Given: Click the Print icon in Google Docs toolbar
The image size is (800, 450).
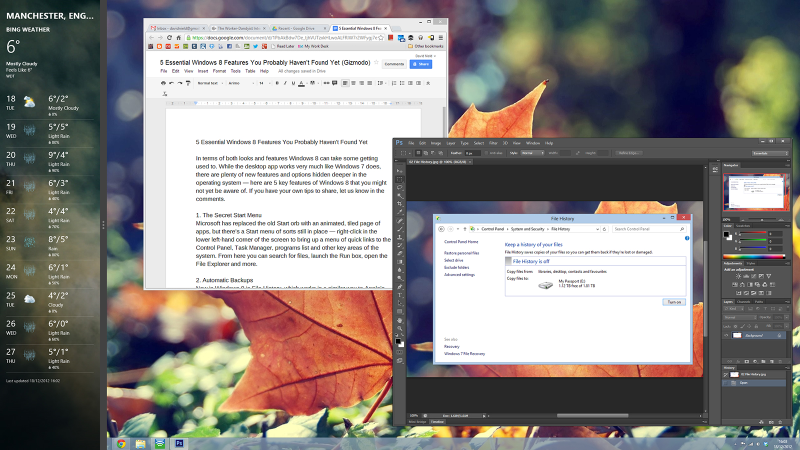Looking at the screenshot, I should pos(163,83).
